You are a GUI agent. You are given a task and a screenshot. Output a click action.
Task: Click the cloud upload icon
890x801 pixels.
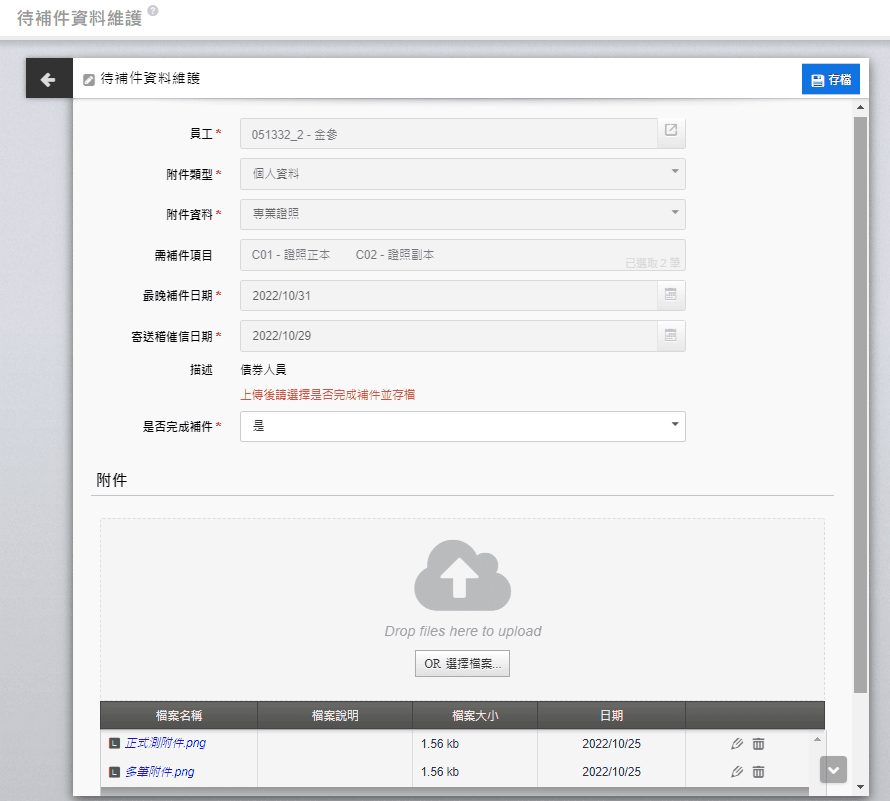click(x=462, y=576)
